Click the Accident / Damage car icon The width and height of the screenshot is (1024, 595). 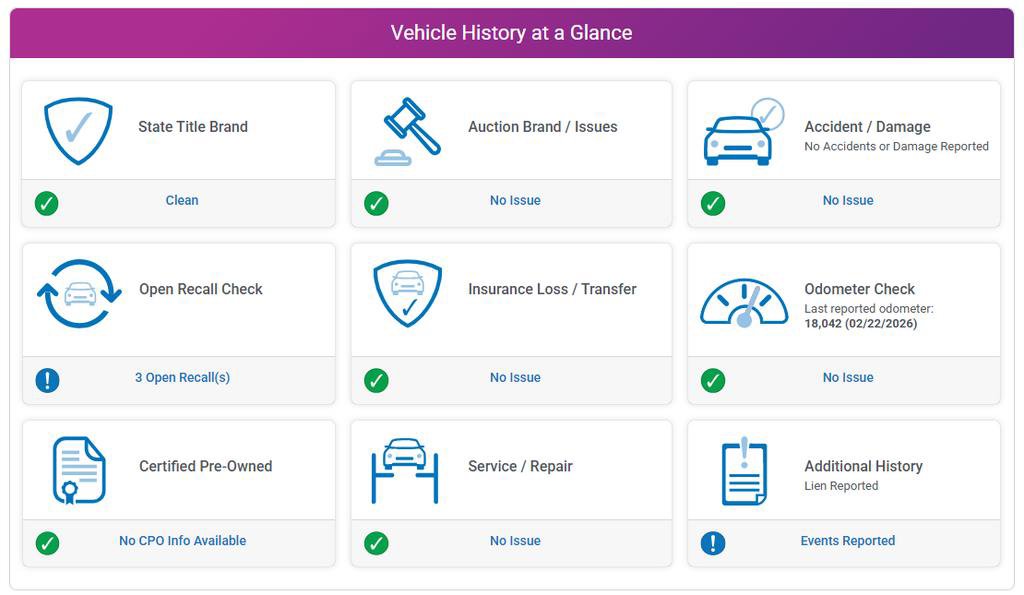pyautogui.click(x=743, y=132)
